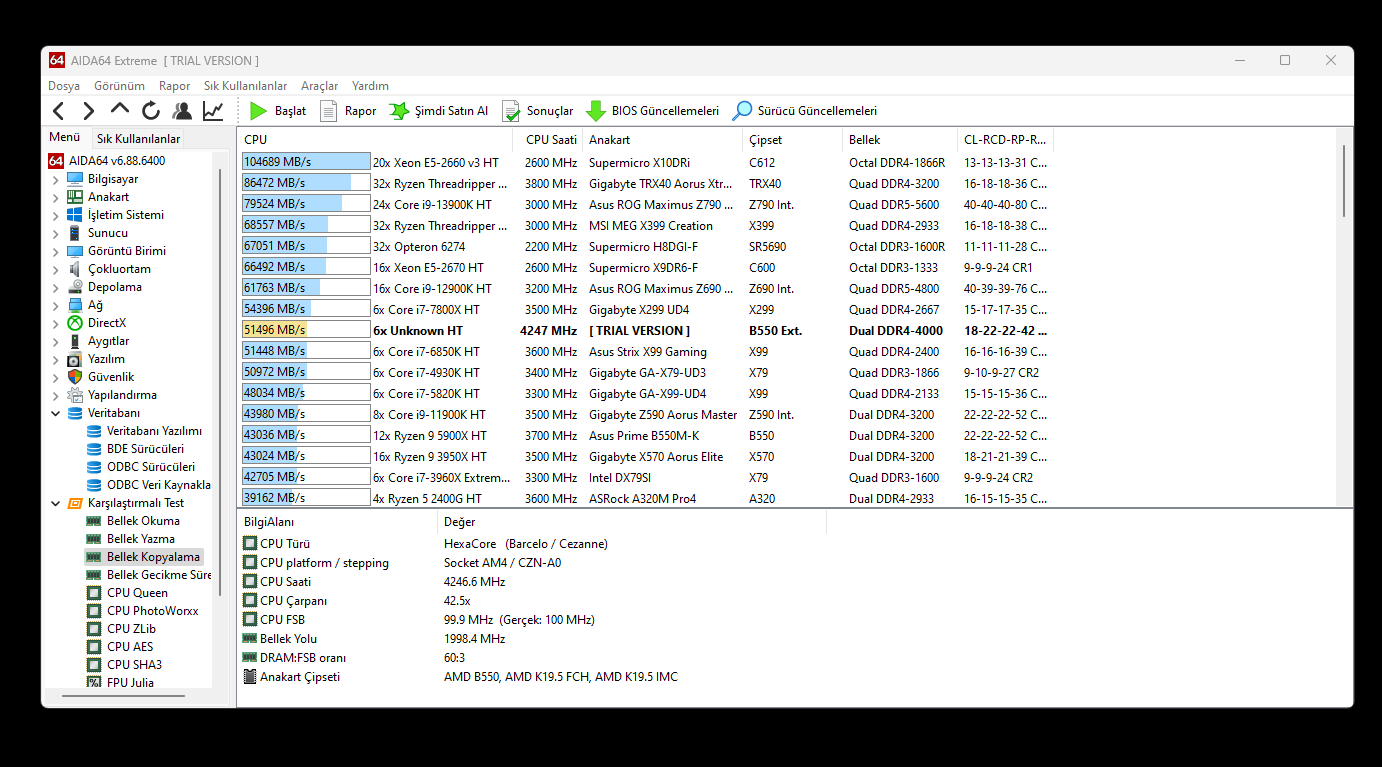Click the up-level arrow icon
The image size is (1382, 767).
pos(120,109)
